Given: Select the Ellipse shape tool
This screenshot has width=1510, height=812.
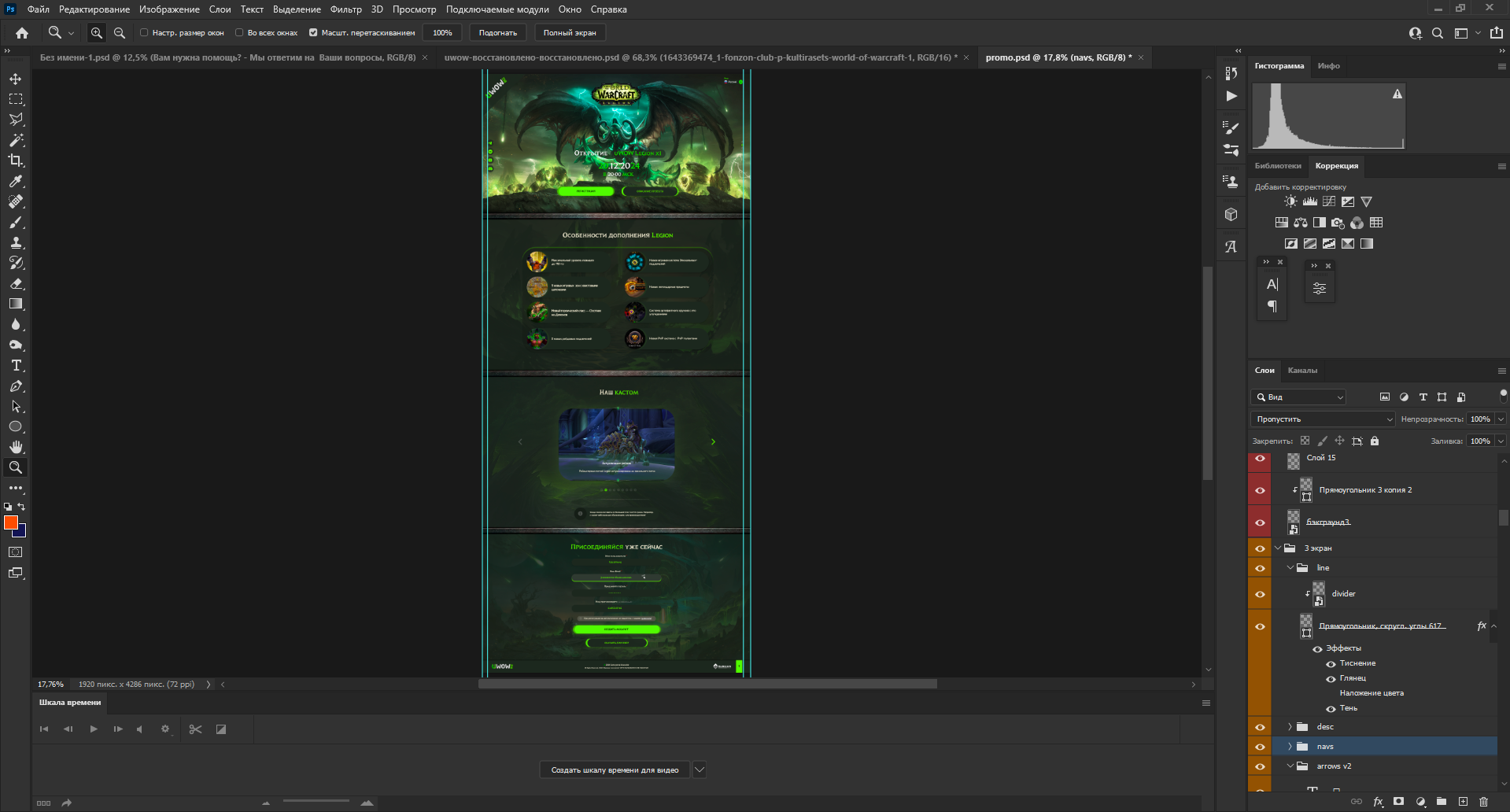Looking at the screenshot, I should coord(16,426).
